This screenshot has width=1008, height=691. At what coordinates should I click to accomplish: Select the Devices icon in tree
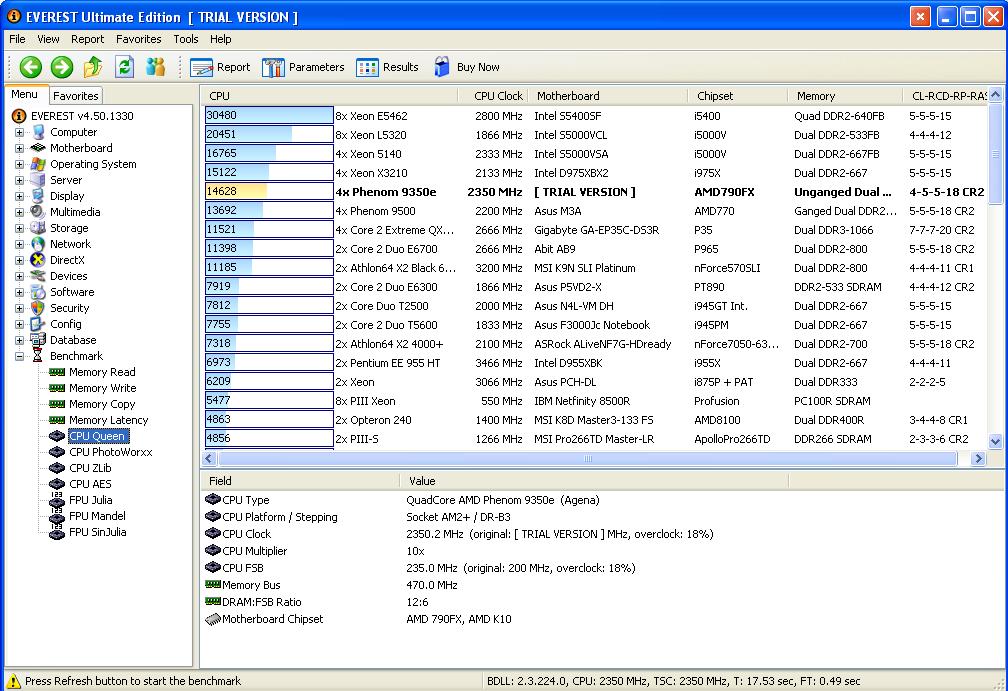(x=38, y=276)
